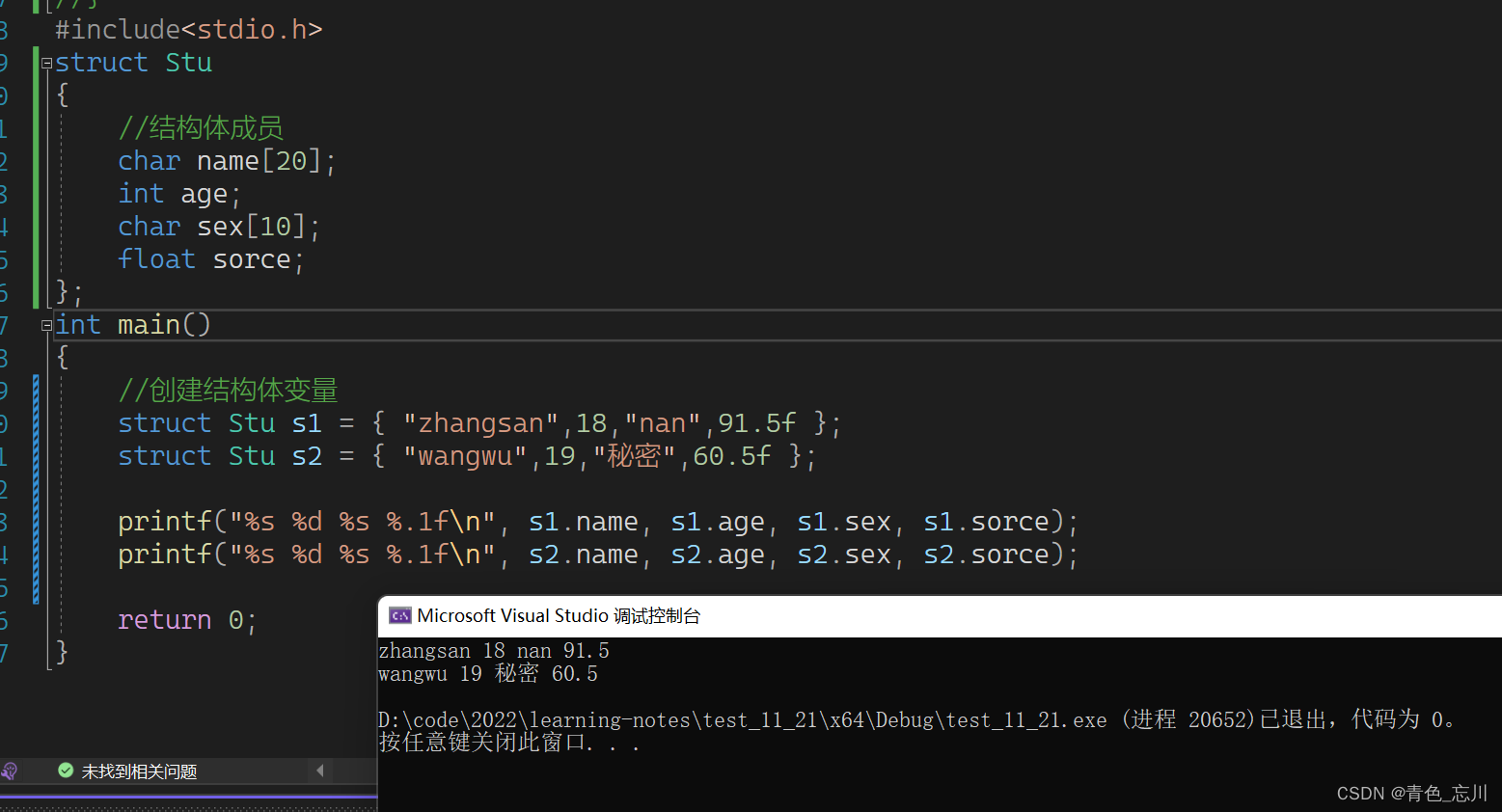Screen dimensions: 1502x812
Task: Click the green checkmark health indicator icon
Action: point(66,771)
